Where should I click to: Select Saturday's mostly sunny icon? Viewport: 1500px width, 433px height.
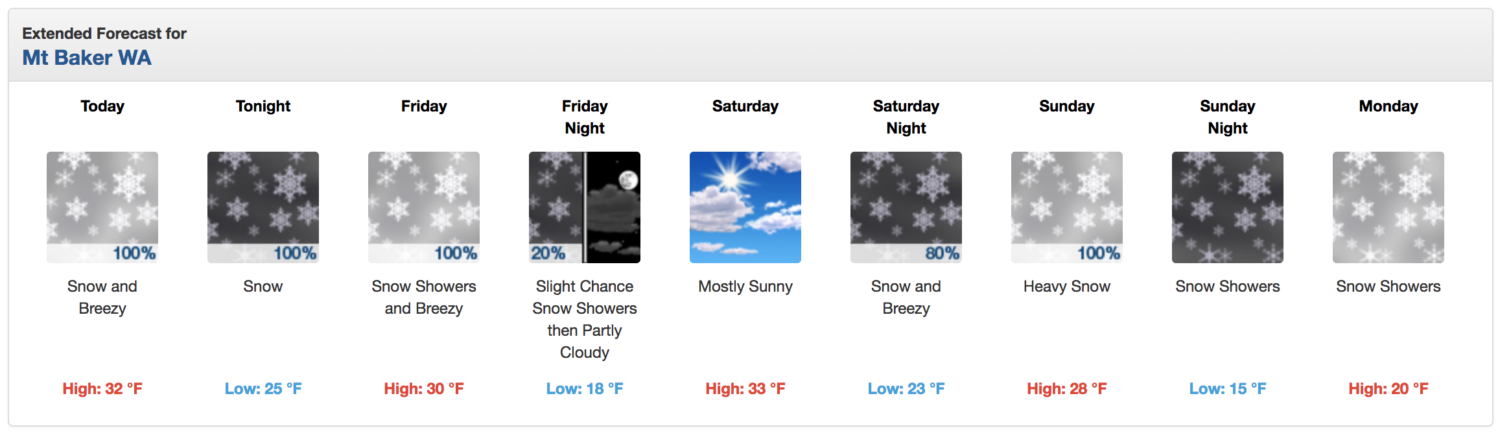coord(746,207)
